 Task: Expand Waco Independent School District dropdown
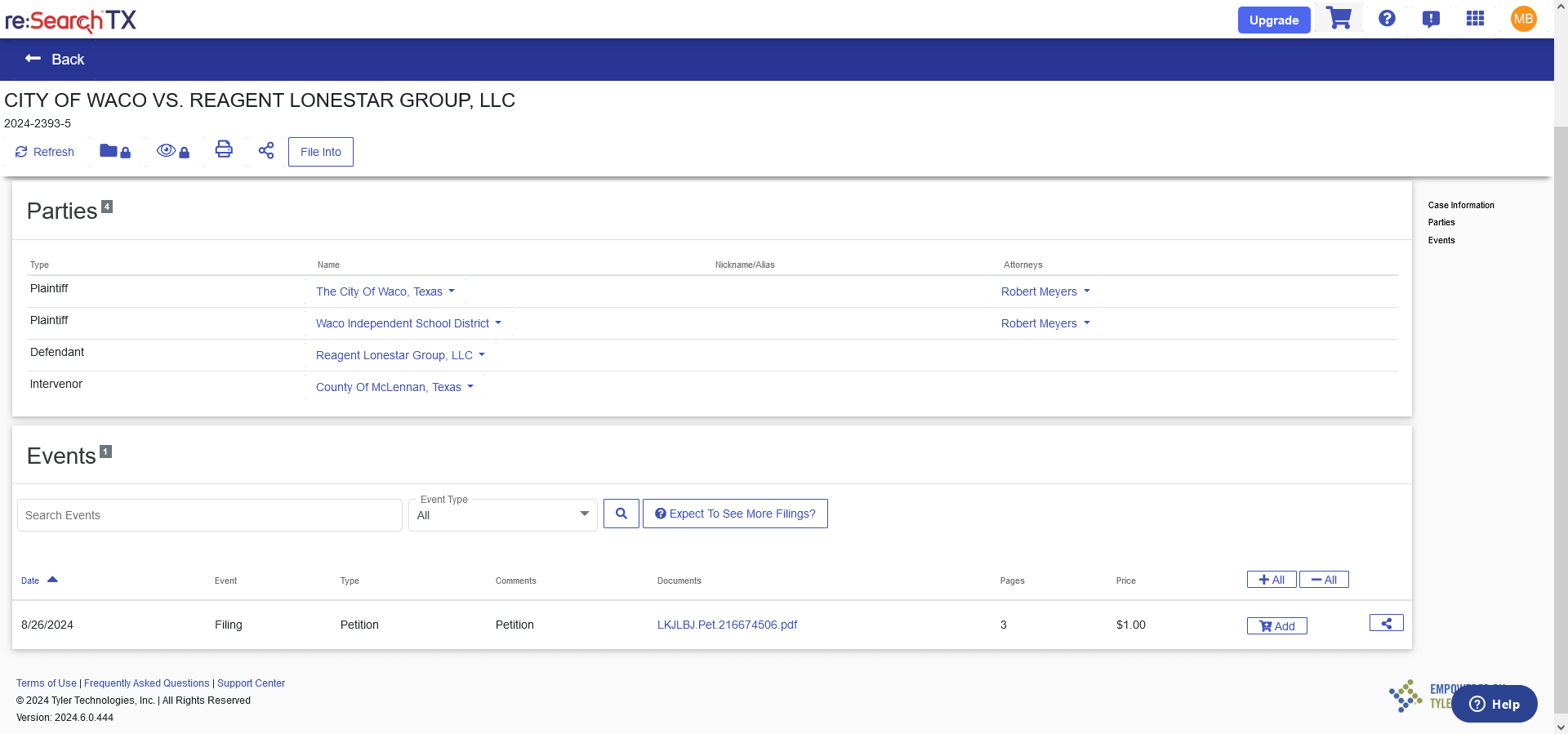coord(409,323)
